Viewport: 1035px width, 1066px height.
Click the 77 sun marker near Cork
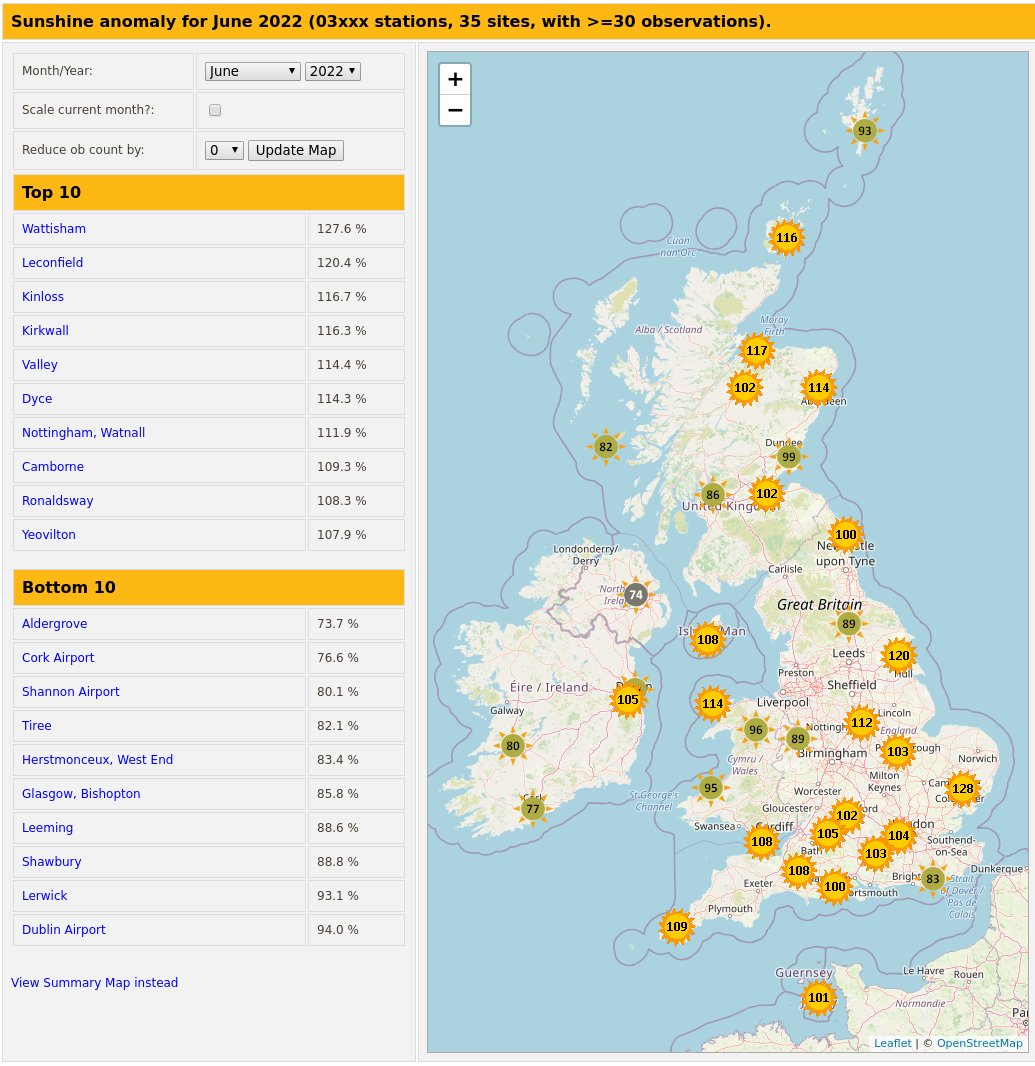click(x=532, y=809)
